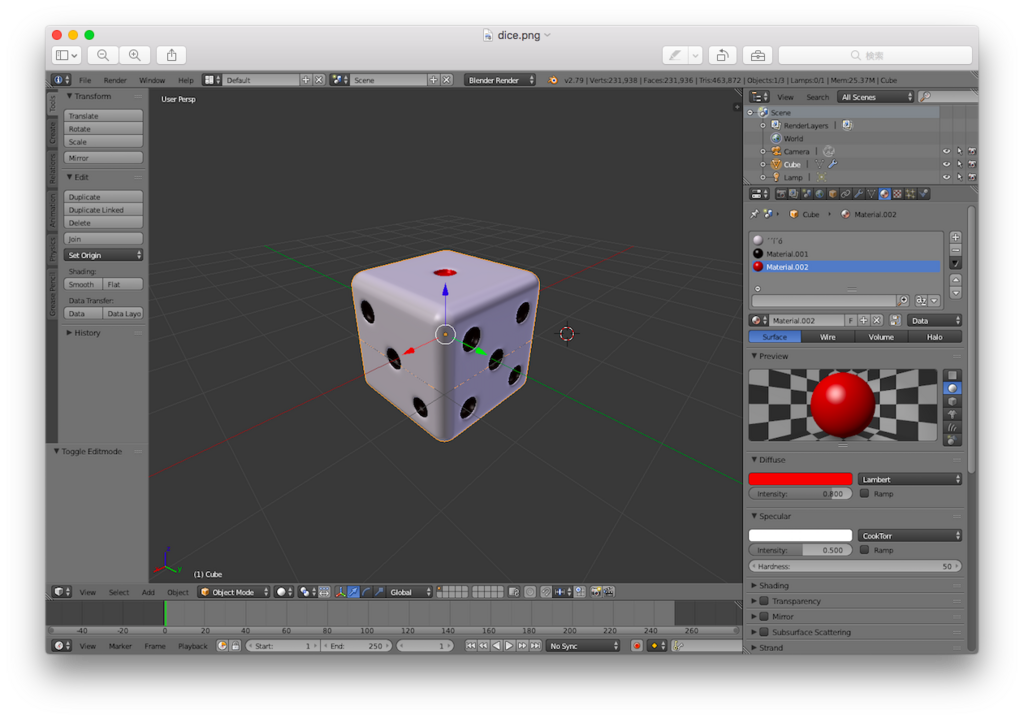Open the Object properties cube icon
Image resolution: width=1024 pixels, height=719 pixels.
point(833,194)
